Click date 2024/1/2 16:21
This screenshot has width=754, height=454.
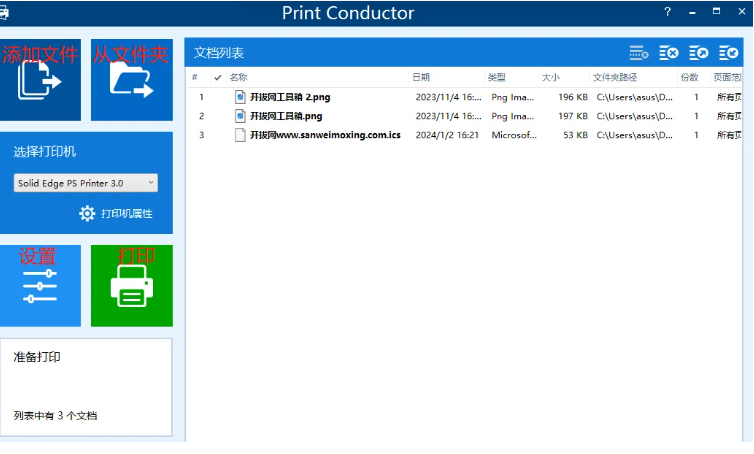[447, 135]
